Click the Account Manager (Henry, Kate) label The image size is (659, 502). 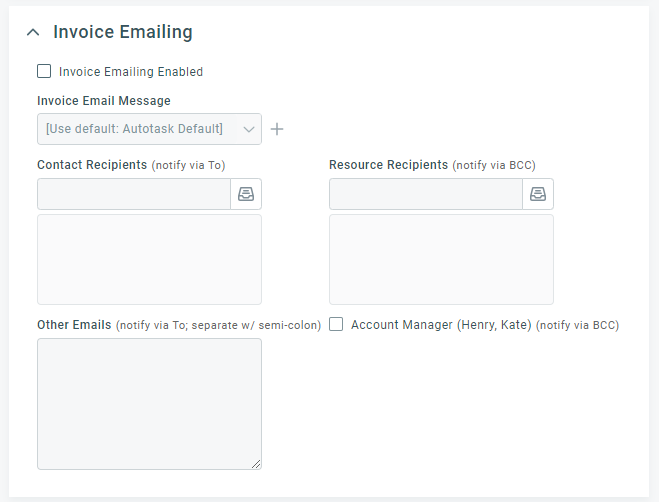(441, 325)
